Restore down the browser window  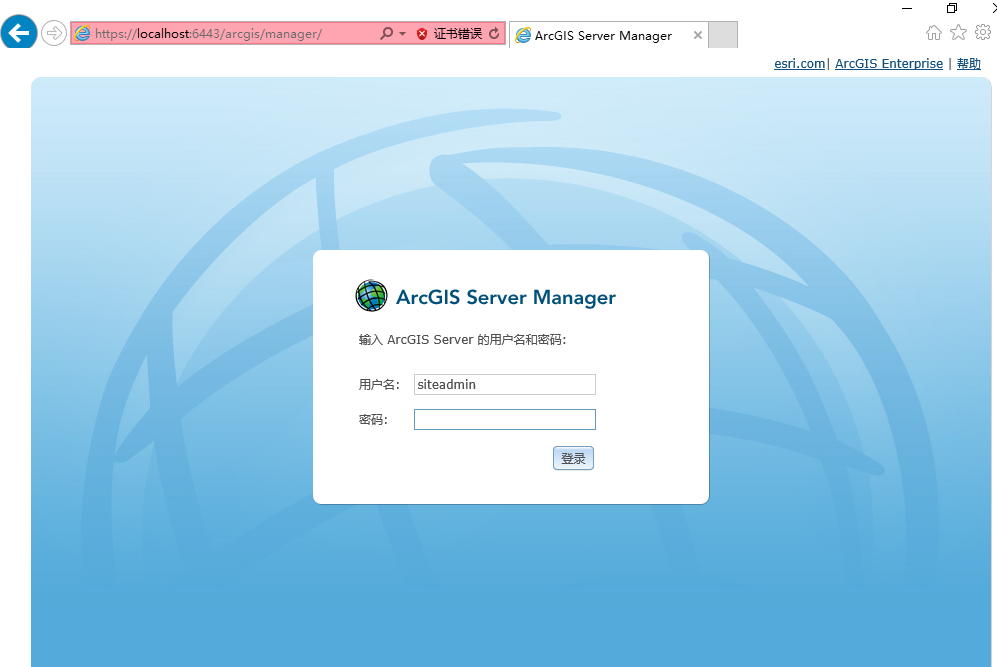click(x=952, y=8)
